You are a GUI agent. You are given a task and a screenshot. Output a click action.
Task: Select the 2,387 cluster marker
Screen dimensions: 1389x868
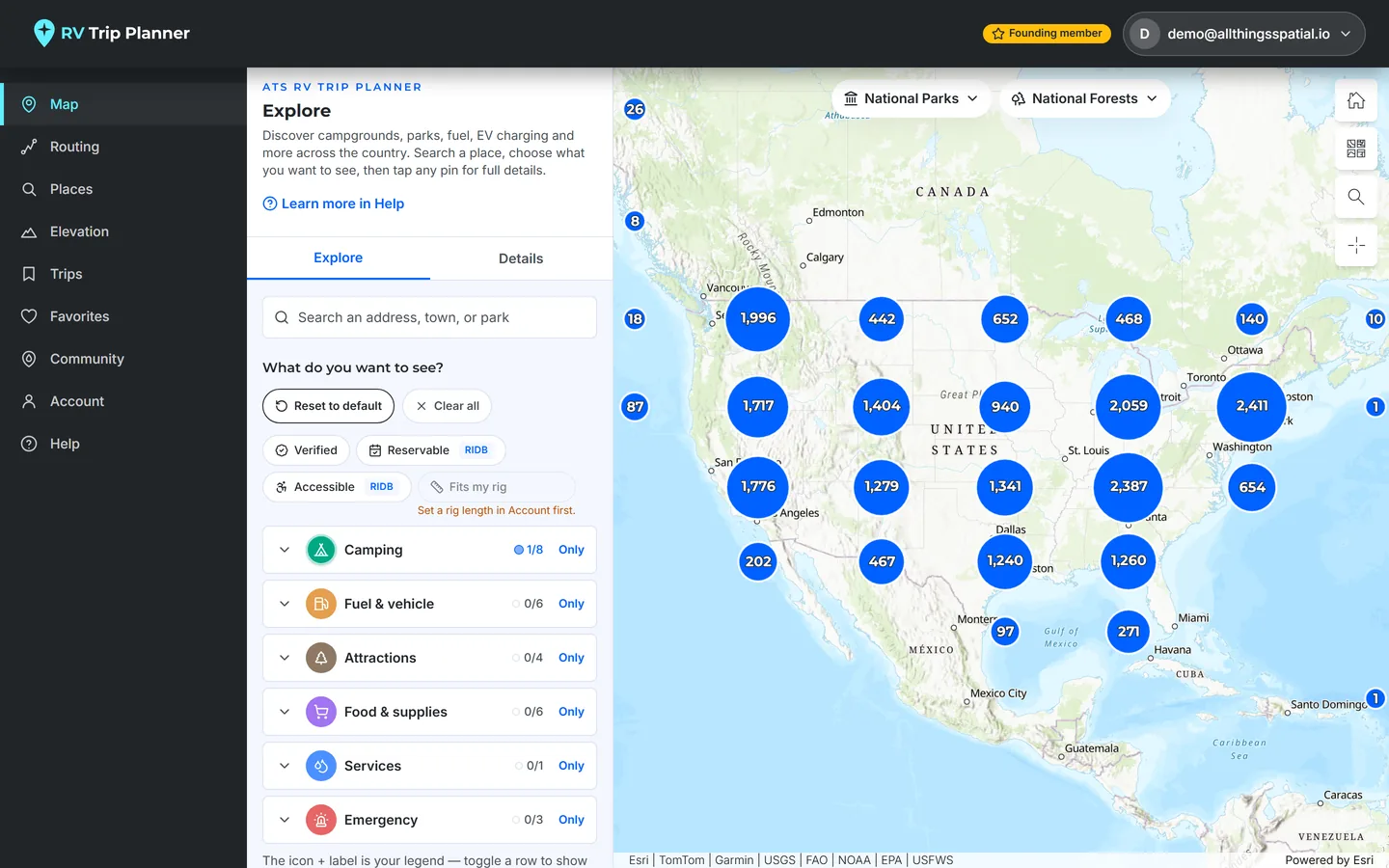coord(1129,487)
